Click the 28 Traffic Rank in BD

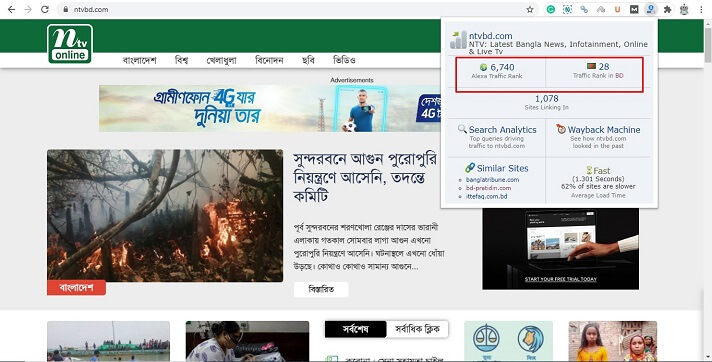(604, 66)
